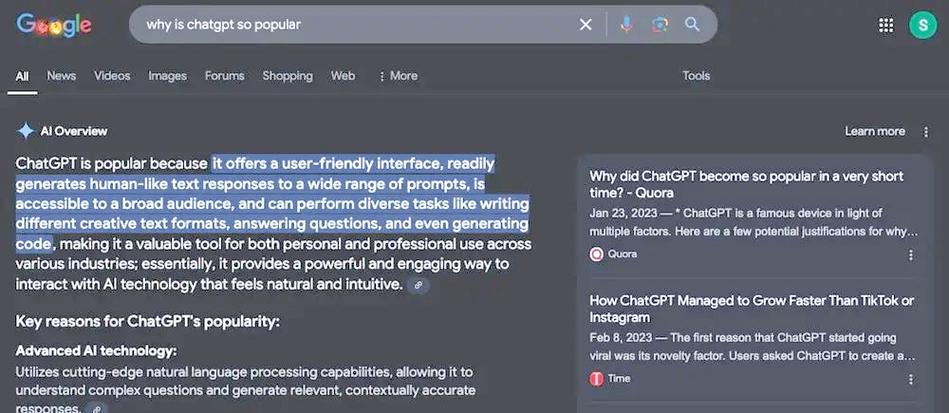This screenshot has width=949, height=413.
Task: Open 'How ChatGPT Managed to Grow Faster' article
Action: pos(752,309)
